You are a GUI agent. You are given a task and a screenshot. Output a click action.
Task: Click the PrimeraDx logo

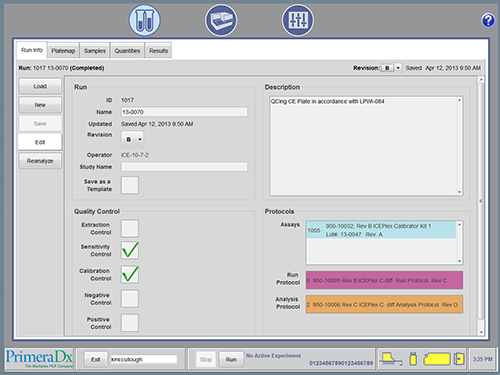click(39, 359)
